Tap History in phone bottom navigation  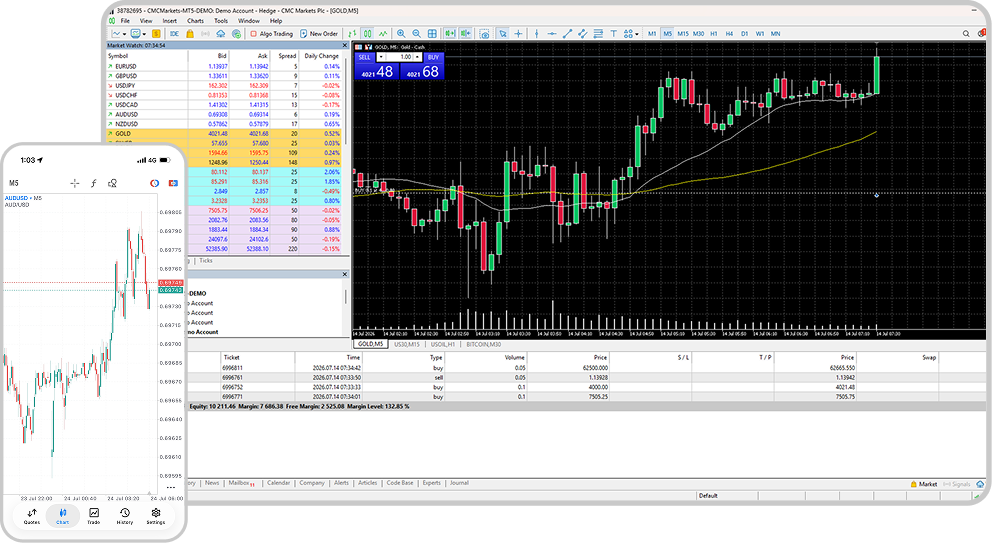coord(125,516)
